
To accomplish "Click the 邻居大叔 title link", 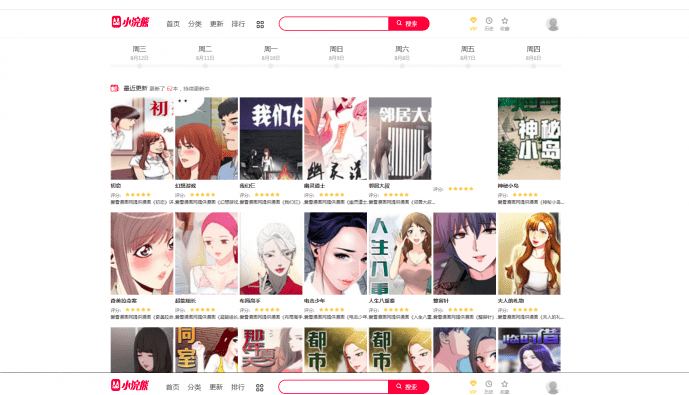I will (379, 186).
